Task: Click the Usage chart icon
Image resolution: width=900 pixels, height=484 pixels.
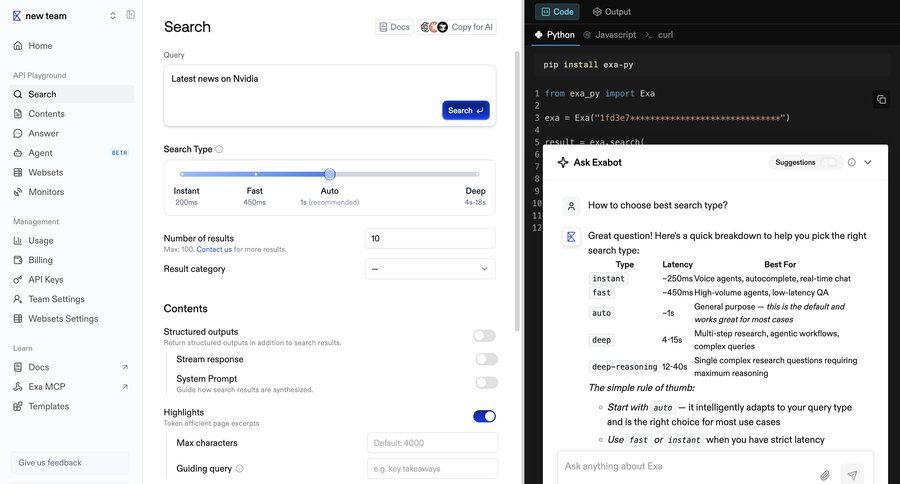Action: click(x=18, y=241)
